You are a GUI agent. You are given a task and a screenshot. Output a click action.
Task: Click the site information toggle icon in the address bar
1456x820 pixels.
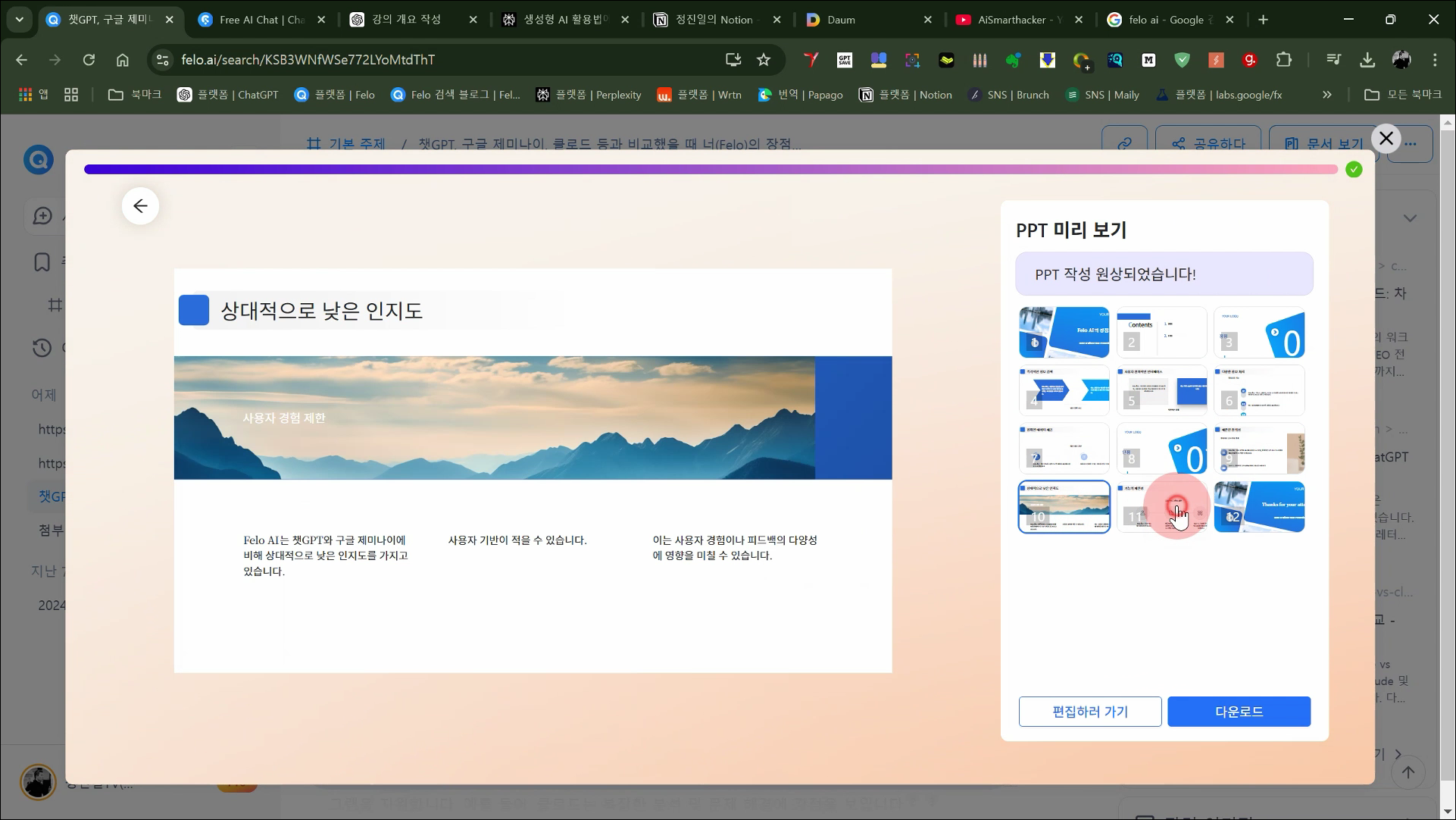(x=162, y=60)
